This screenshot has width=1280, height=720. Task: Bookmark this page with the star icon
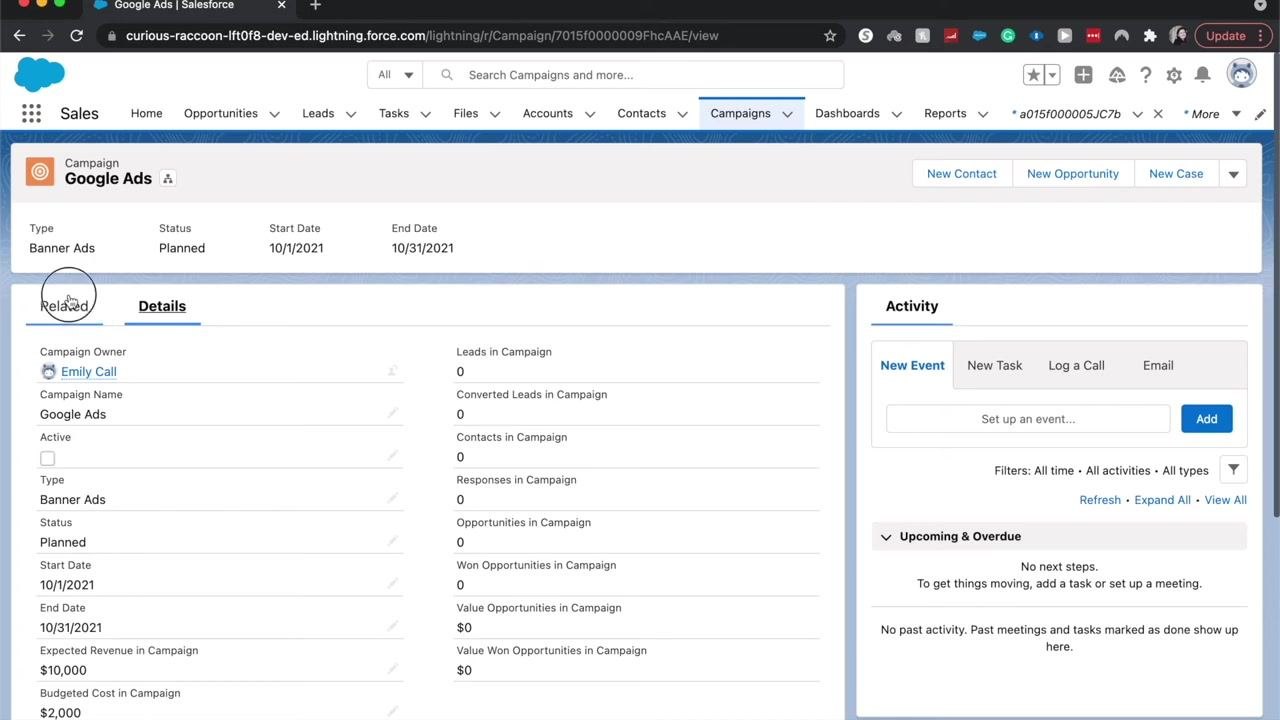(830, 36)
